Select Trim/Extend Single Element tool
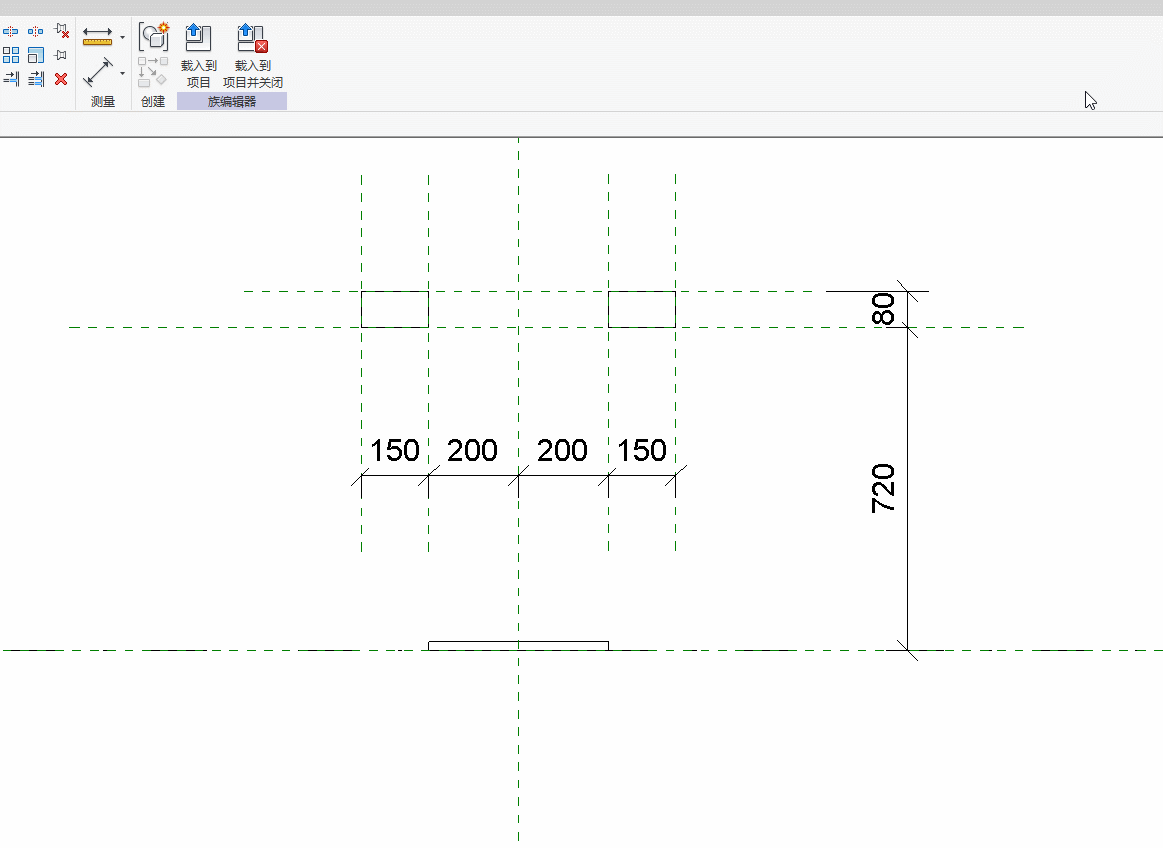 [x=10, y=79]
